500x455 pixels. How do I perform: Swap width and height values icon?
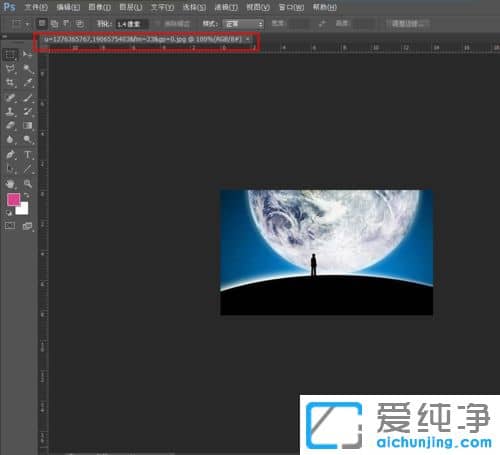point(322,24)
